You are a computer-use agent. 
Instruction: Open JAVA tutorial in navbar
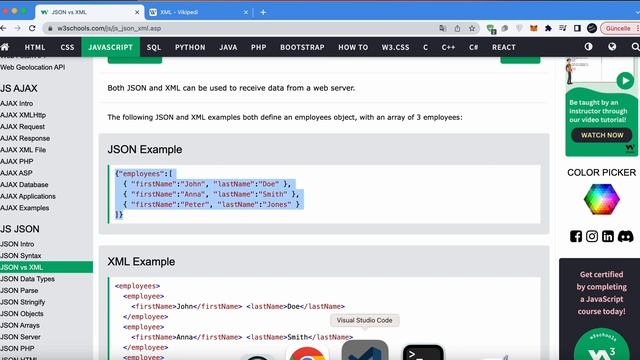point(228,47)
